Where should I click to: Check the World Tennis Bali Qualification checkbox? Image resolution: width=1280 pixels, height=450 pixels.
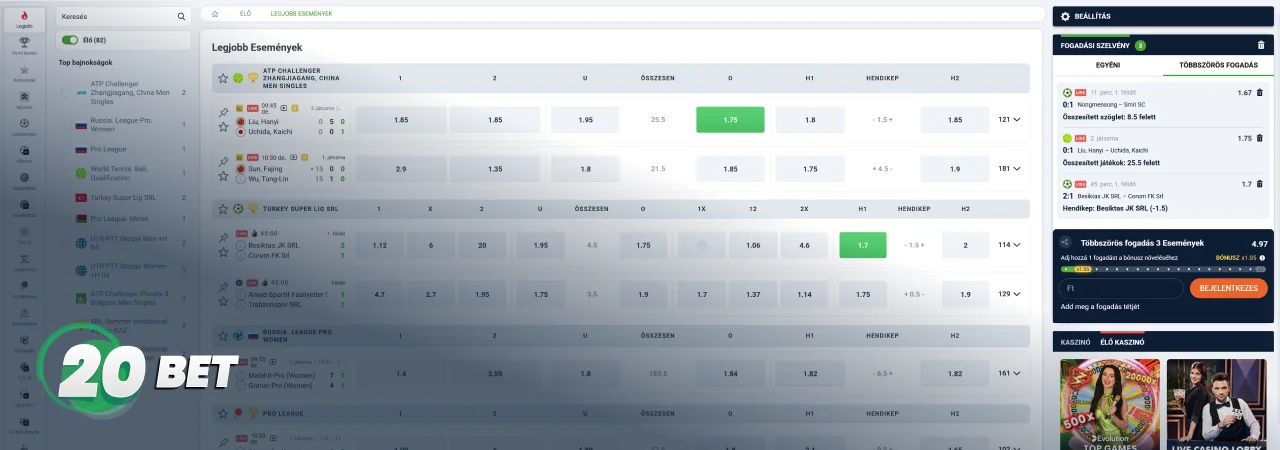66,173
